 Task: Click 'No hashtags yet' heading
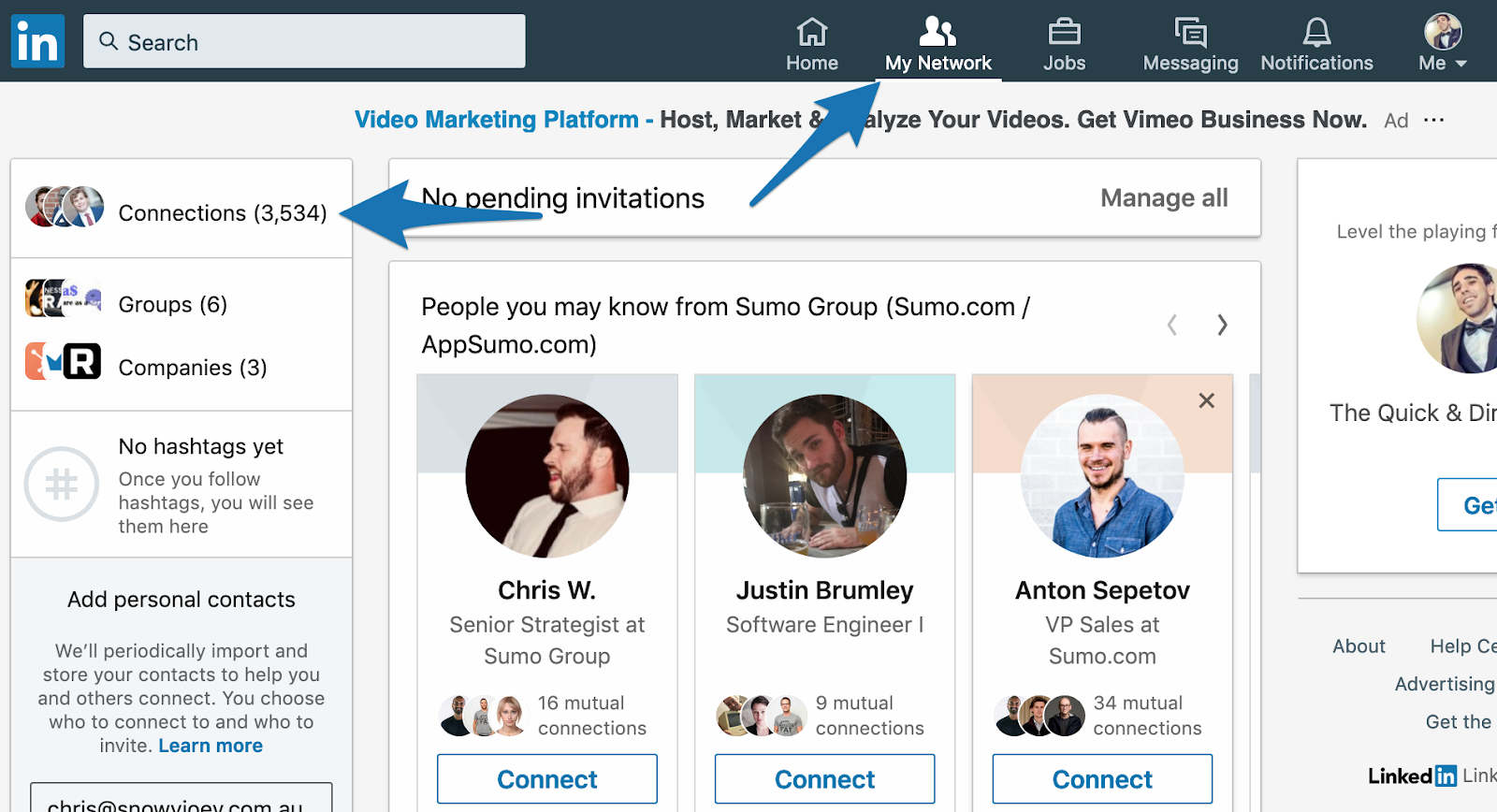201,446
